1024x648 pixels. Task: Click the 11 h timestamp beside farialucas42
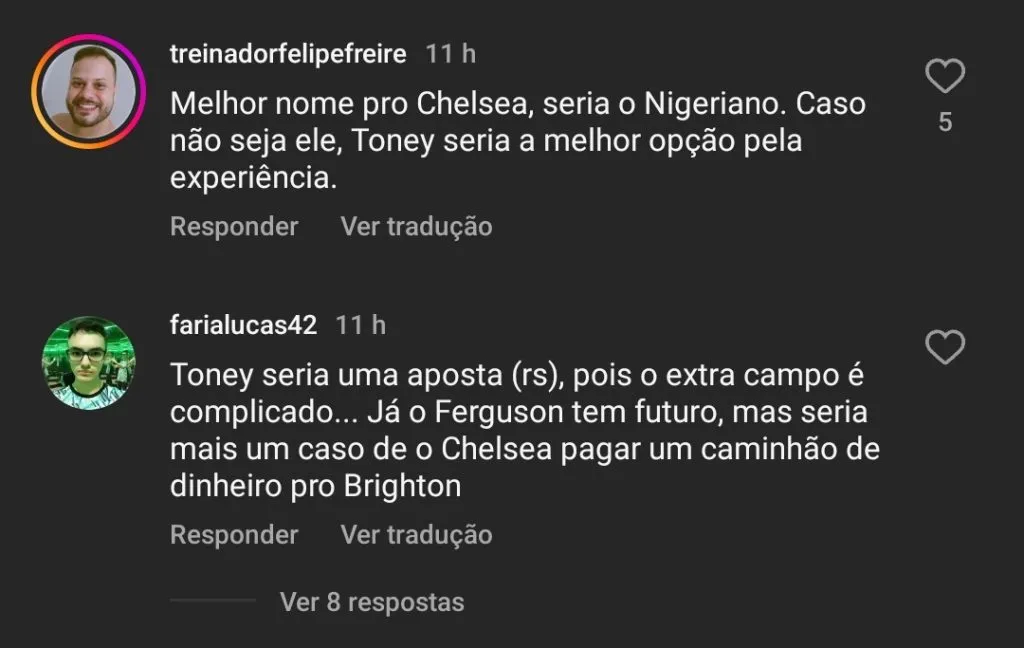[x=361, y=325]
